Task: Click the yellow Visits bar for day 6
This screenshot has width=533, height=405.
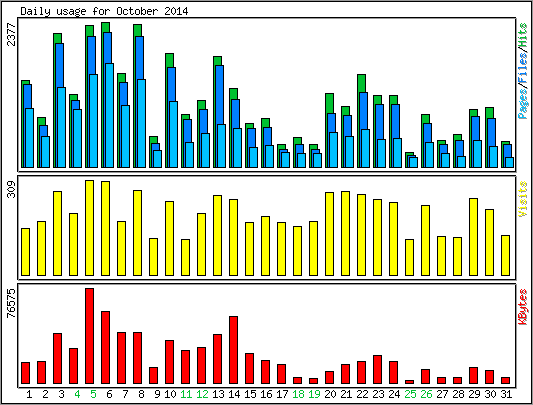Action: click(x=105, y=228)
